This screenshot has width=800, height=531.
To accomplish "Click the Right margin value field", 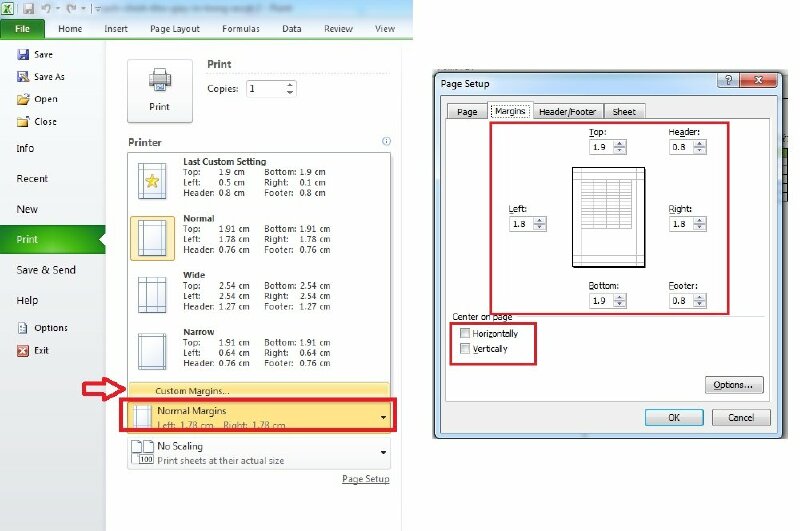I will tap(681, 224).
